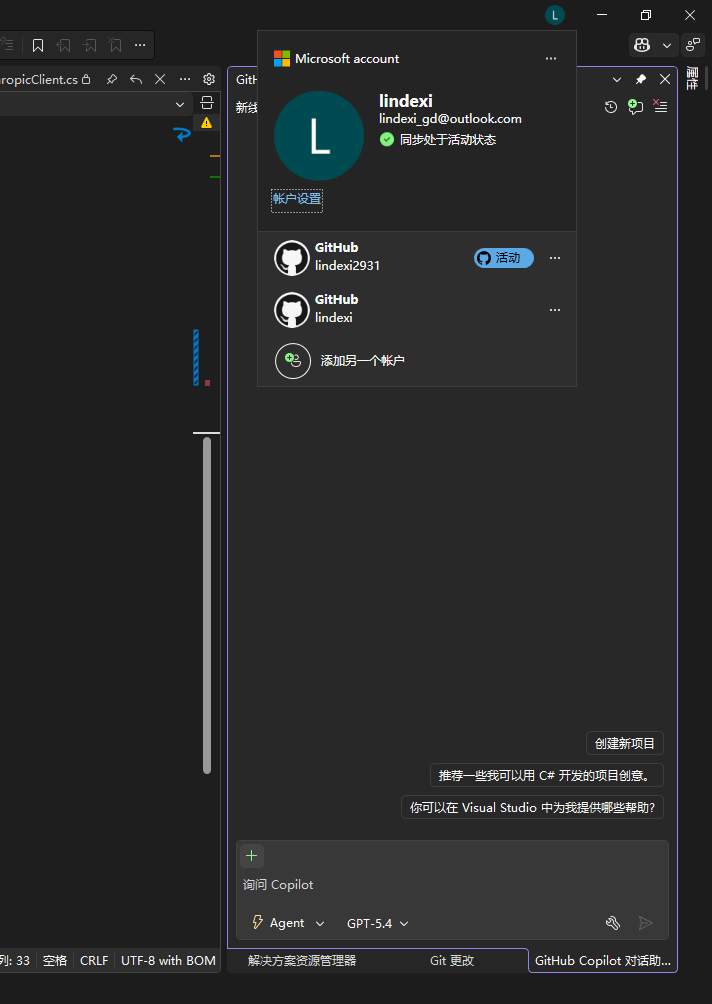Open Copilot window options chevron

pos(617,79)
